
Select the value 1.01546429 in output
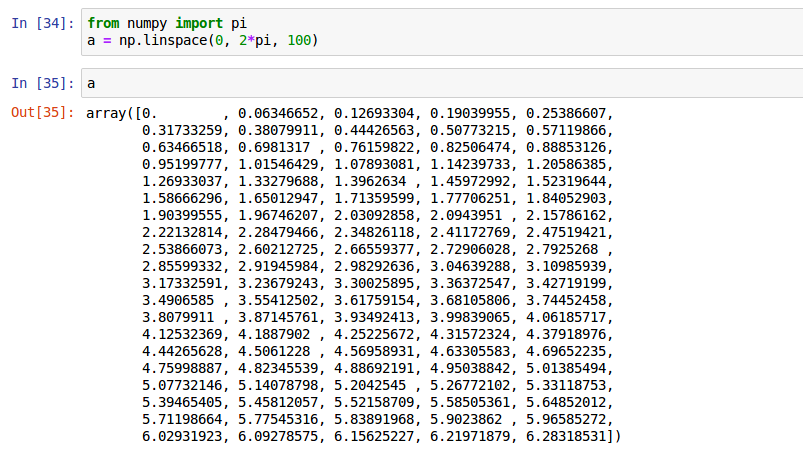tap(278, 164)
